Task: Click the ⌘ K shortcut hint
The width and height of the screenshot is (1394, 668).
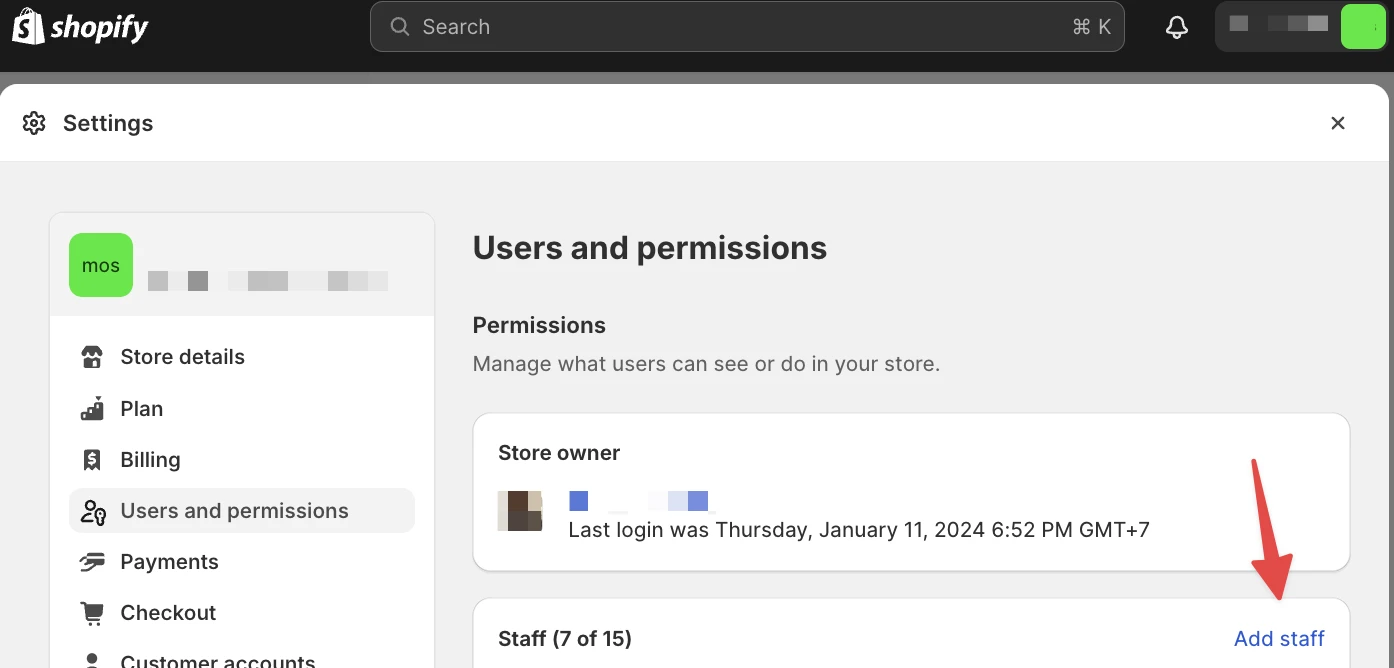Action: pyautogui.click(x=1091, y=27)
